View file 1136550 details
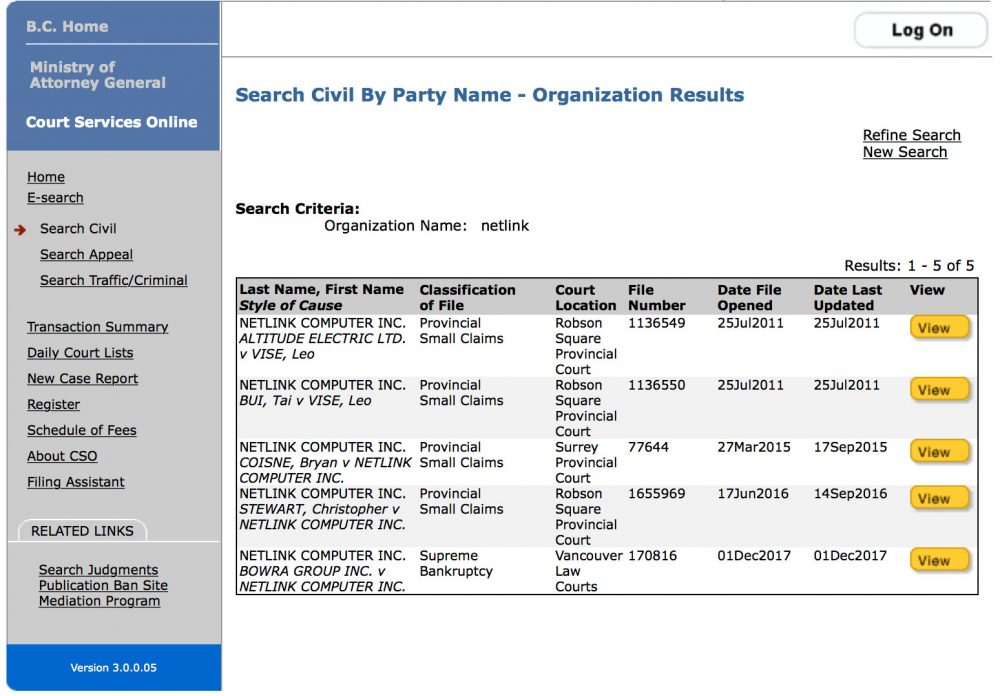This screenshot has width=1000, height=696. point(939,390)
